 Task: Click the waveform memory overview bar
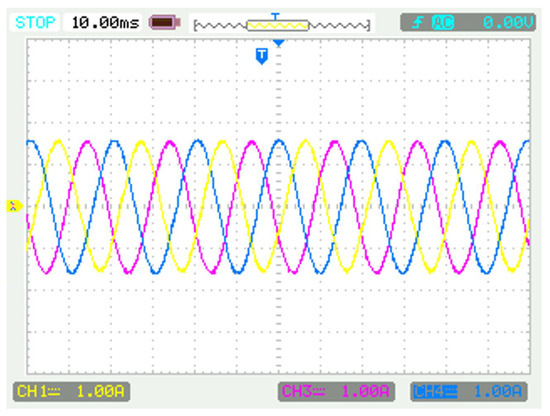282,25
